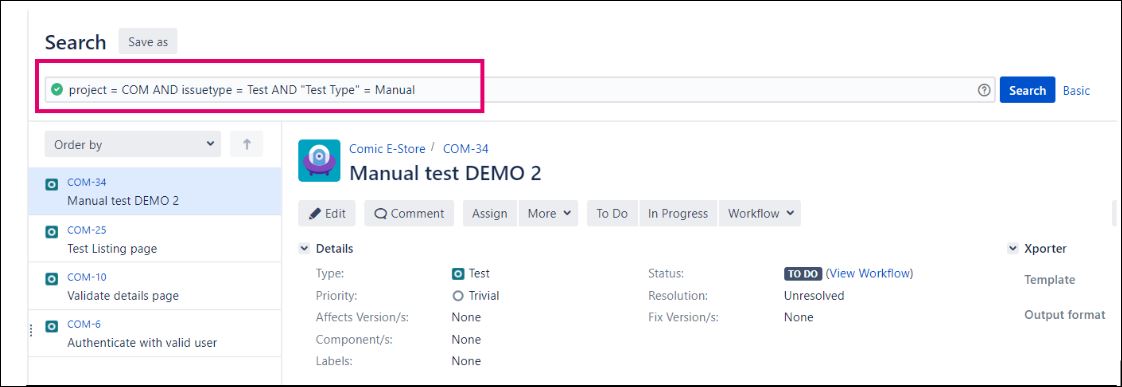
Task: Click the Test icon beside COM-10
Action: tap(52, 279)
